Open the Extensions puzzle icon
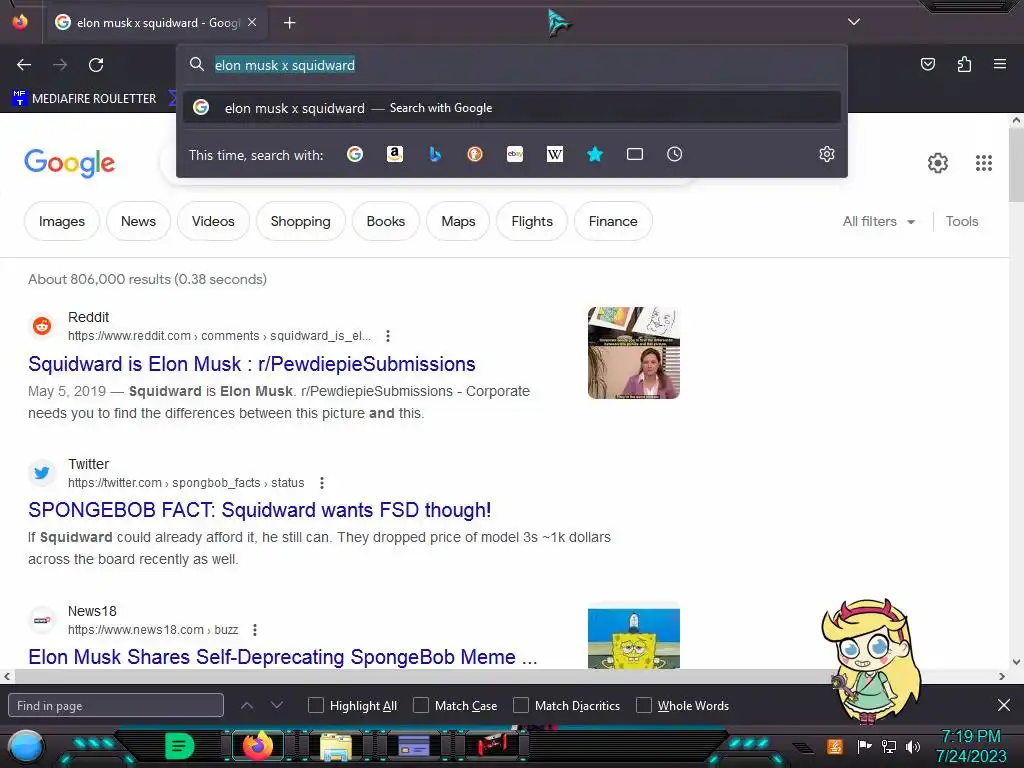Image resolution: width=1024 pixels, height=768 pixels. tap(964, 64)
